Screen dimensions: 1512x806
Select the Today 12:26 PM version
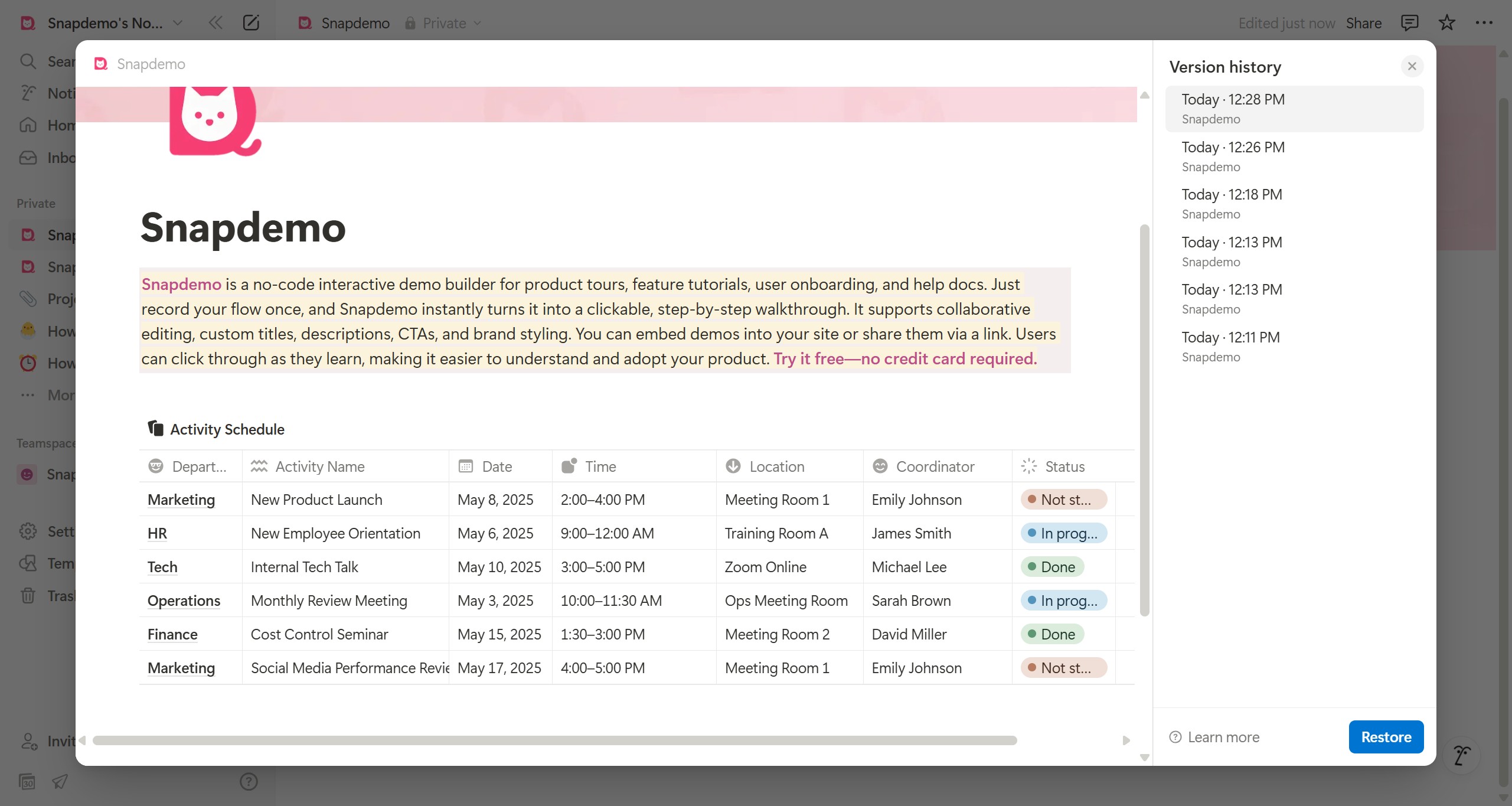(x=1294, y=156)
